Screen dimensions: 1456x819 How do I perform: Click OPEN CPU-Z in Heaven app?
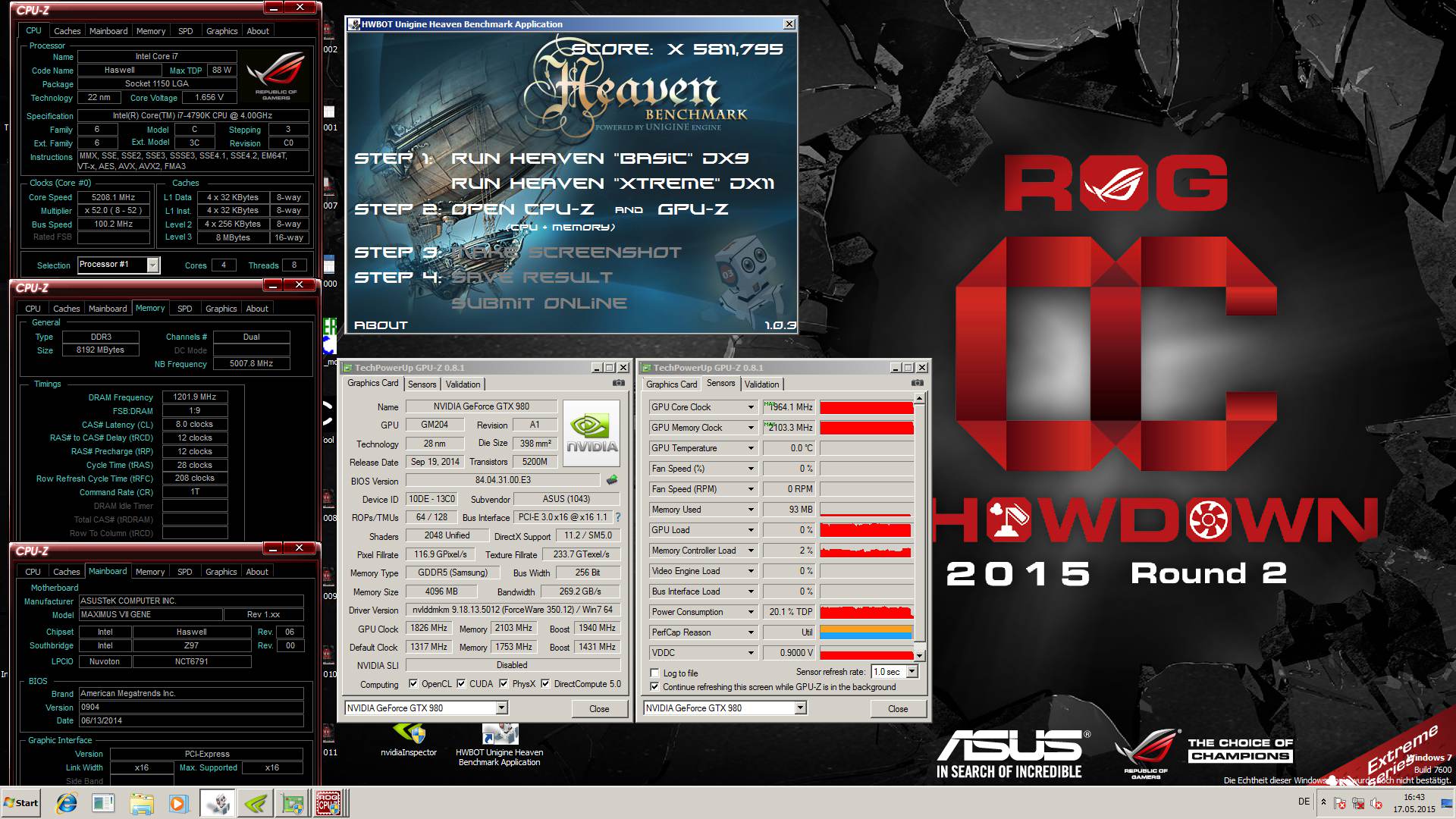pyautogui.click(x=522, y=209)
